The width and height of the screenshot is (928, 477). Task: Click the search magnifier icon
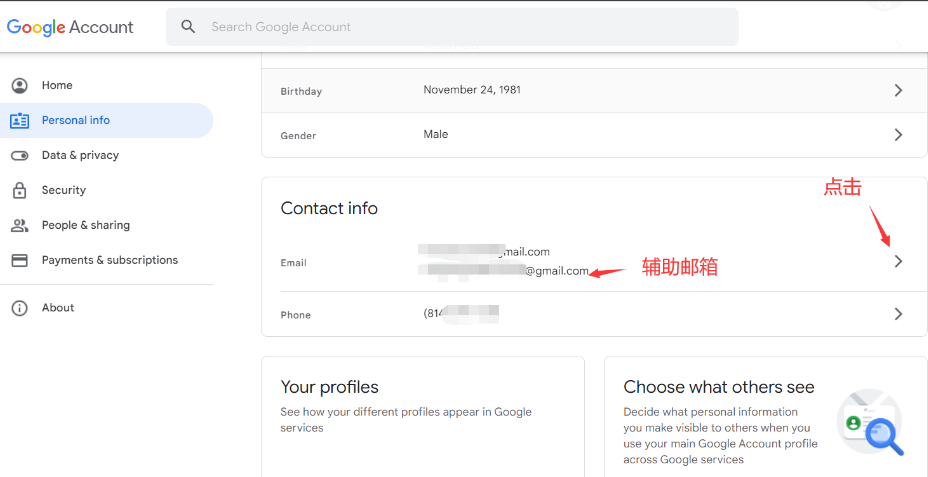coord(188,27)
